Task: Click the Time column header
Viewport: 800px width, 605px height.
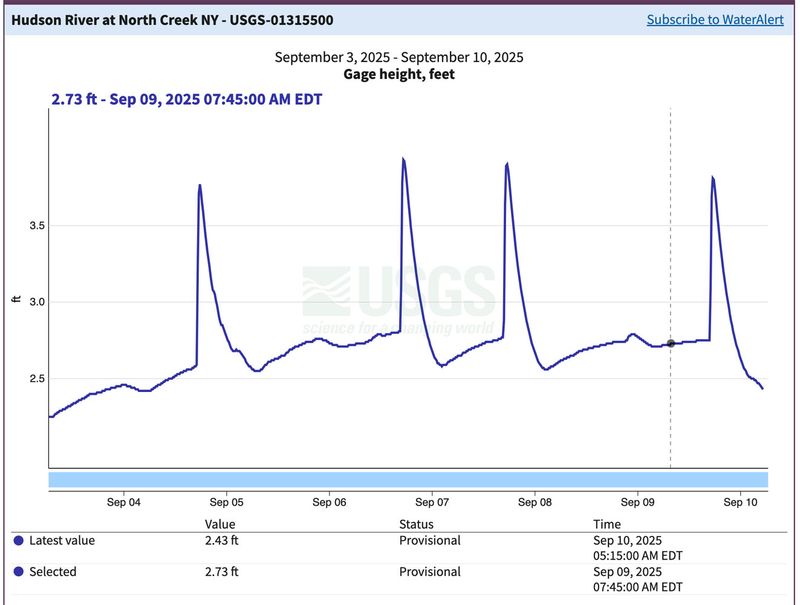Action: tap(607, 524)
